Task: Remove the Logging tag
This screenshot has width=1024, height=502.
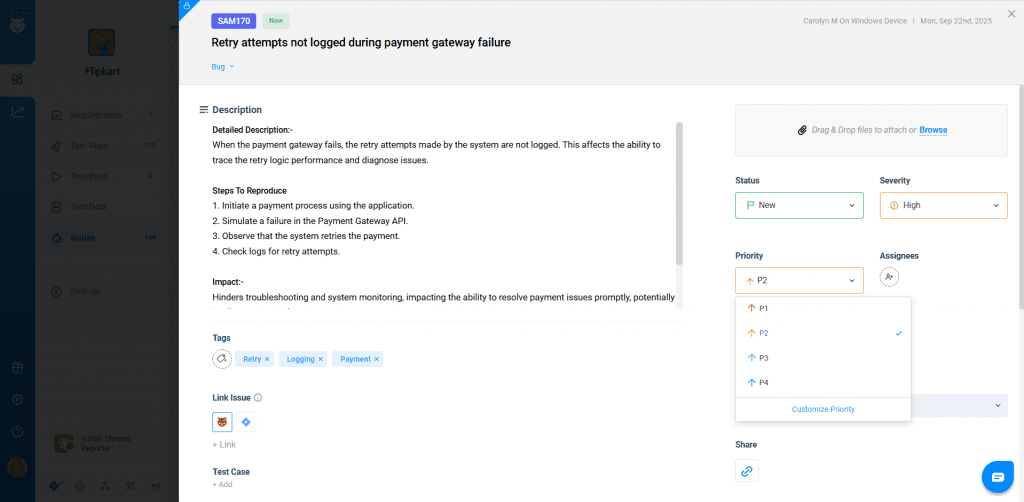Action: click(321, 358)
